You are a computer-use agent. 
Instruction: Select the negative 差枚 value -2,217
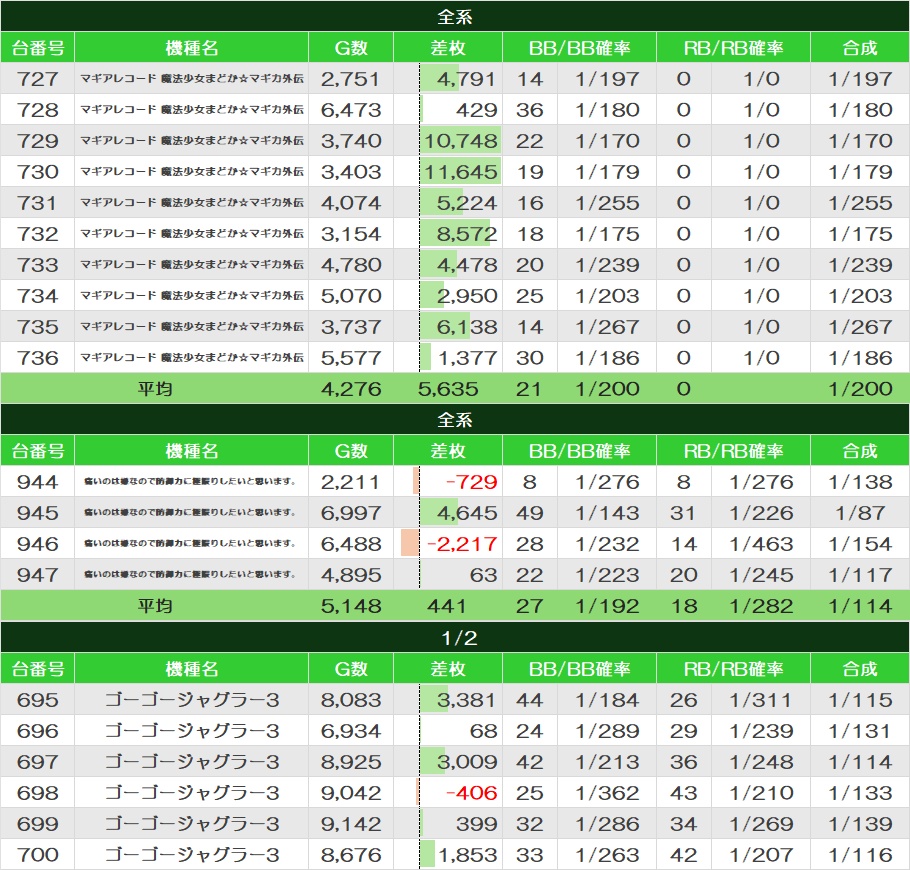click(x=462, y=544)
